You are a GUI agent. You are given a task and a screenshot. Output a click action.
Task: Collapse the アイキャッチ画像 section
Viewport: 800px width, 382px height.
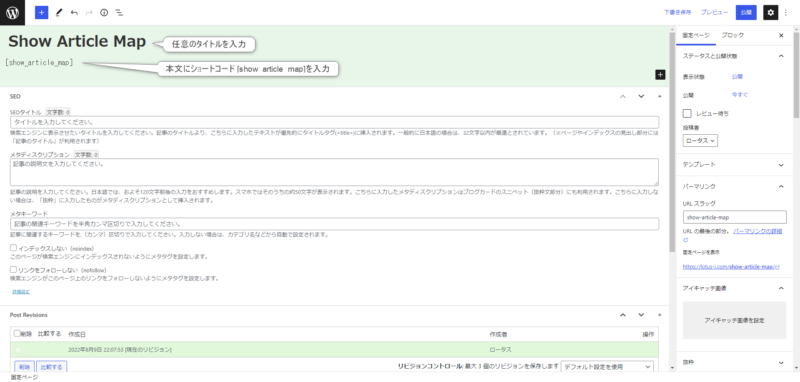coord(781,288)
